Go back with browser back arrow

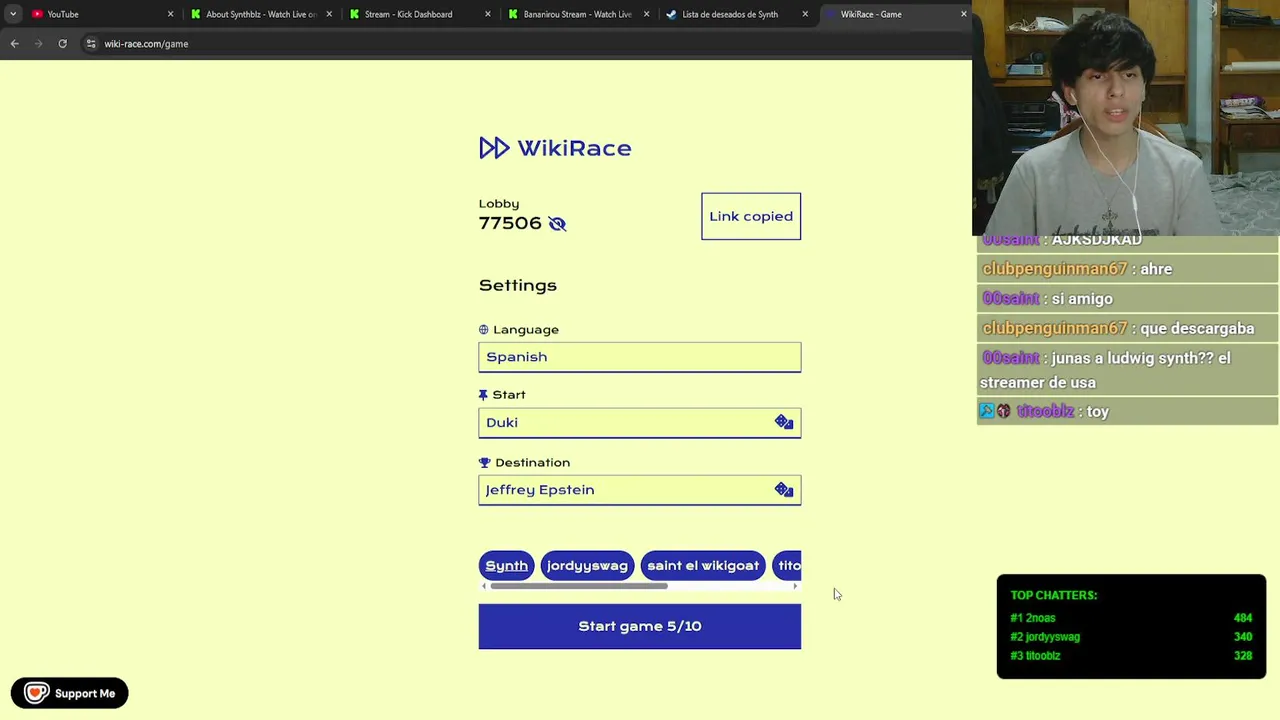15,44
